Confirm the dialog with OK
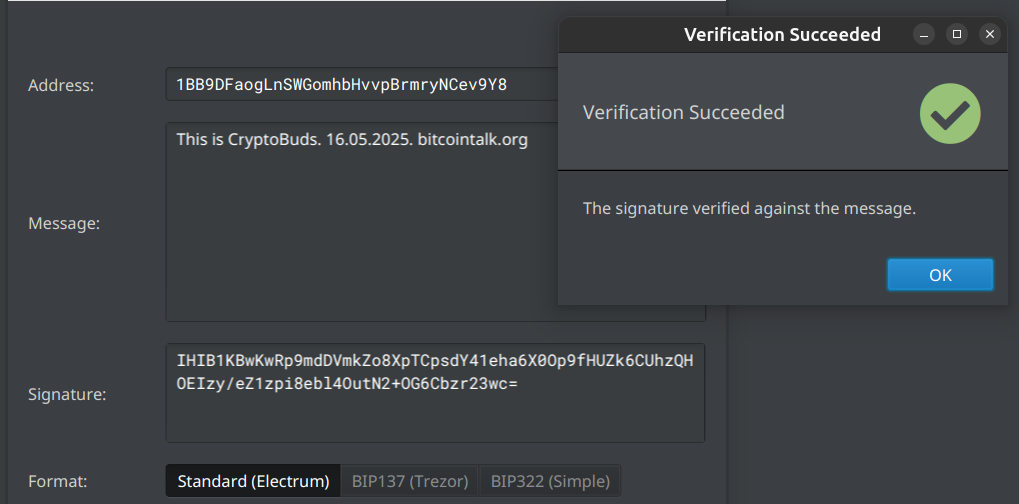Viewport: 1019px width, 504px height. 940,275
